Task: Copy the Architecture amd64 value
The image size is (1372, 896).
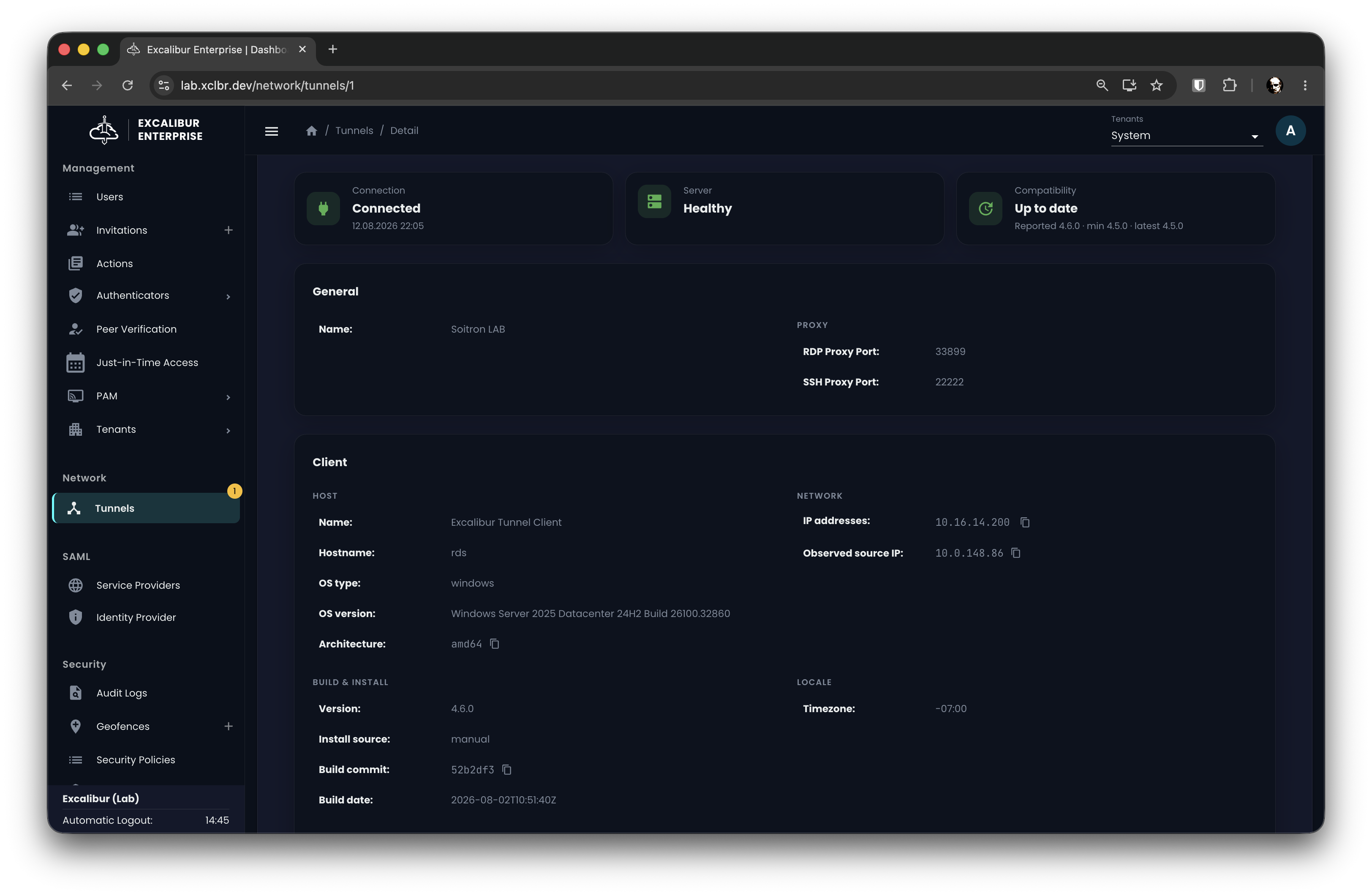Action: coord(495,644)
